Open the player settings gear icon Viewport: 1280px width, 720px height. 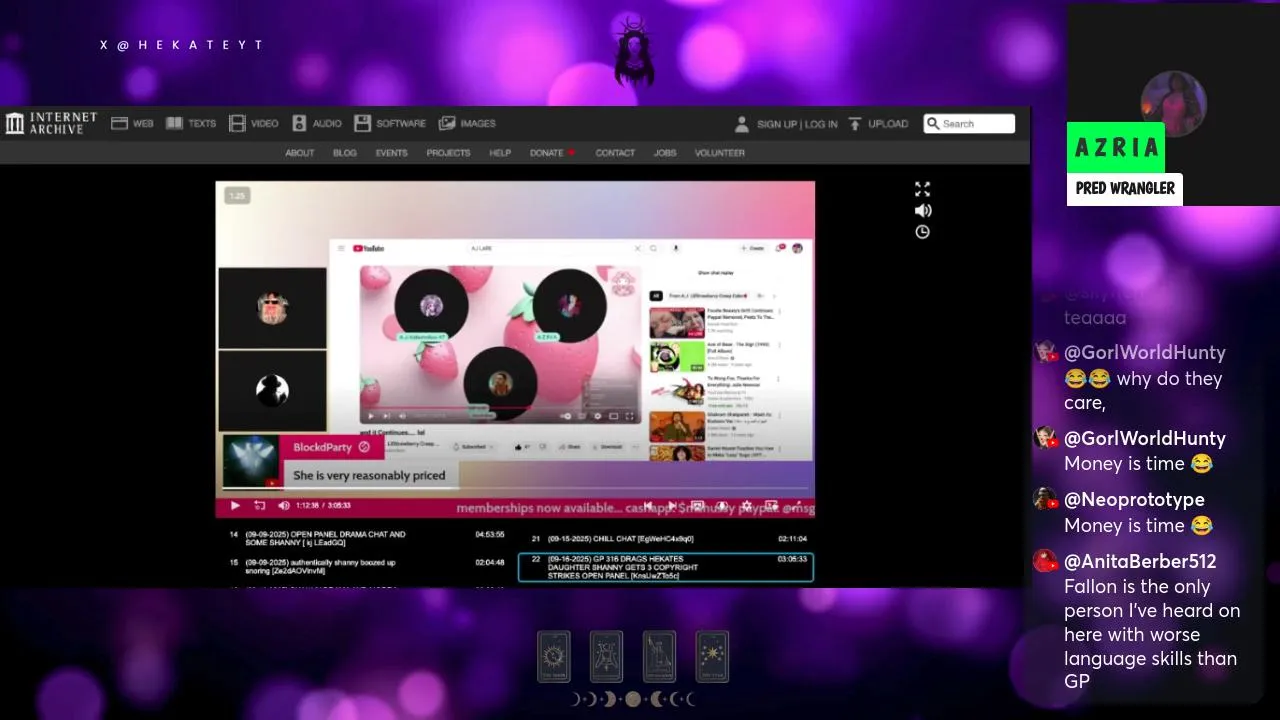pos(746,507)
